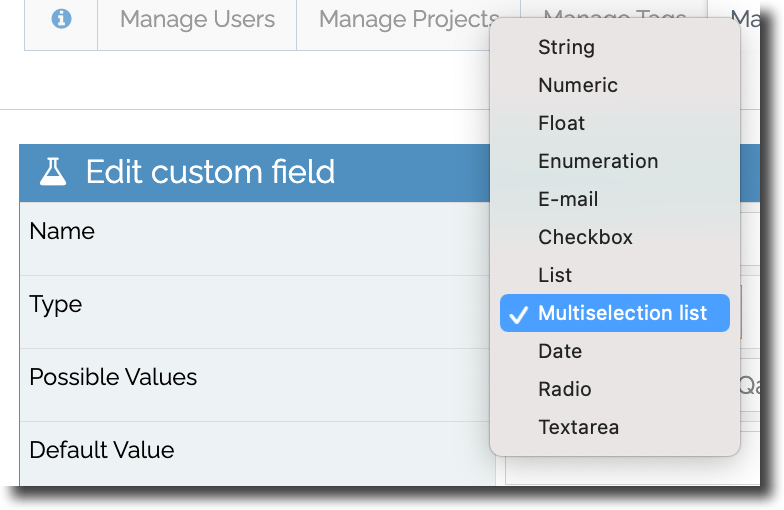The image size is (784, 510).
Task: Pick Date from the type dropdown
Action: pyautogui.click(x=560, y=351)
